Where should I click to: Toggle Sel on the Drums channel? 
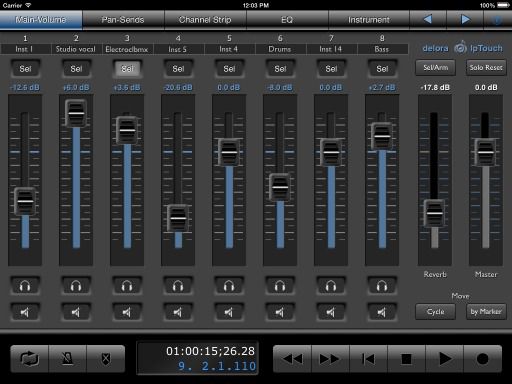tap(280, 69)
